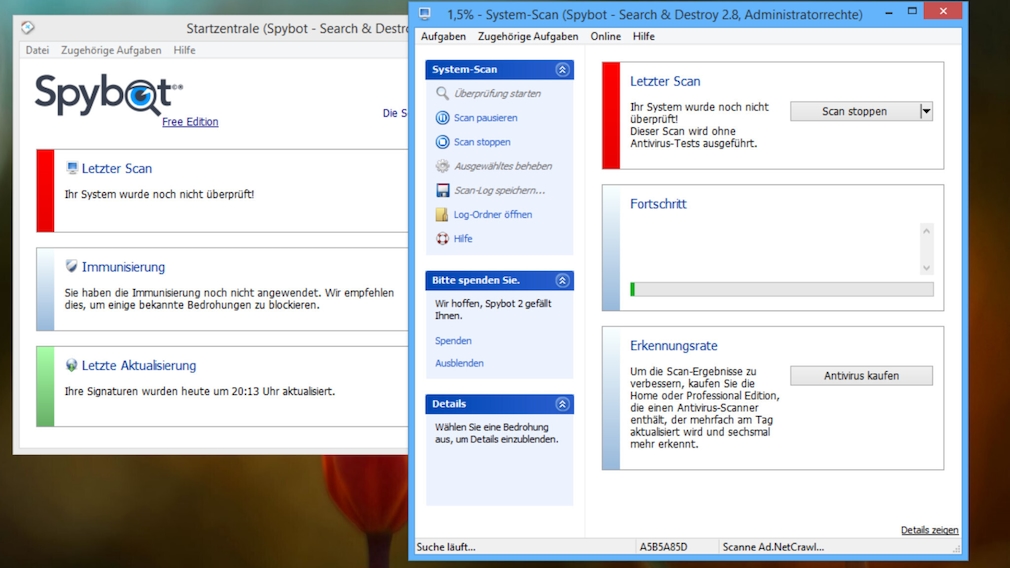Screen dimensions: 1010x568
Task: Click the shield icon beside Immunisierung
Action: click(x=71, y=266)
